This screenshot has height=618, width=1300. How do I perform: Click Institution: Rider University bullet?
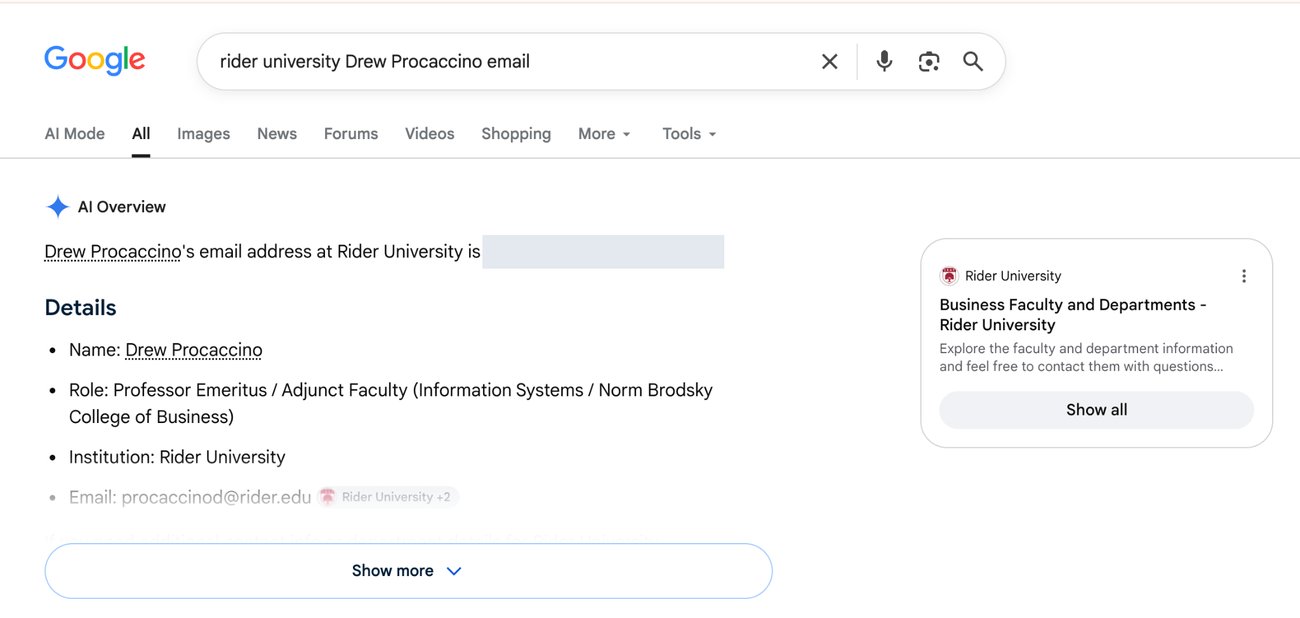click(177, 457)
